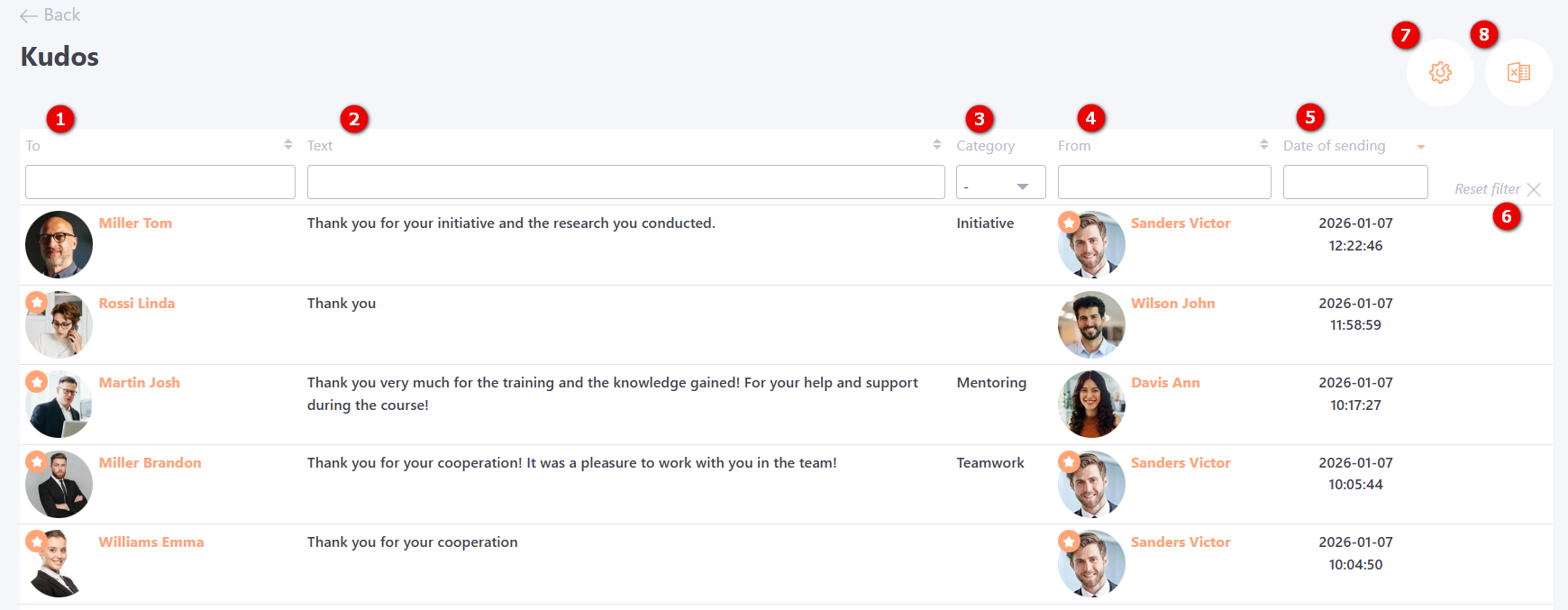Viewport: 1568px width, 610px height.
Task: Open the Kudos settings gear icon
Action: pyautogui.click(x=1440, y=72)
